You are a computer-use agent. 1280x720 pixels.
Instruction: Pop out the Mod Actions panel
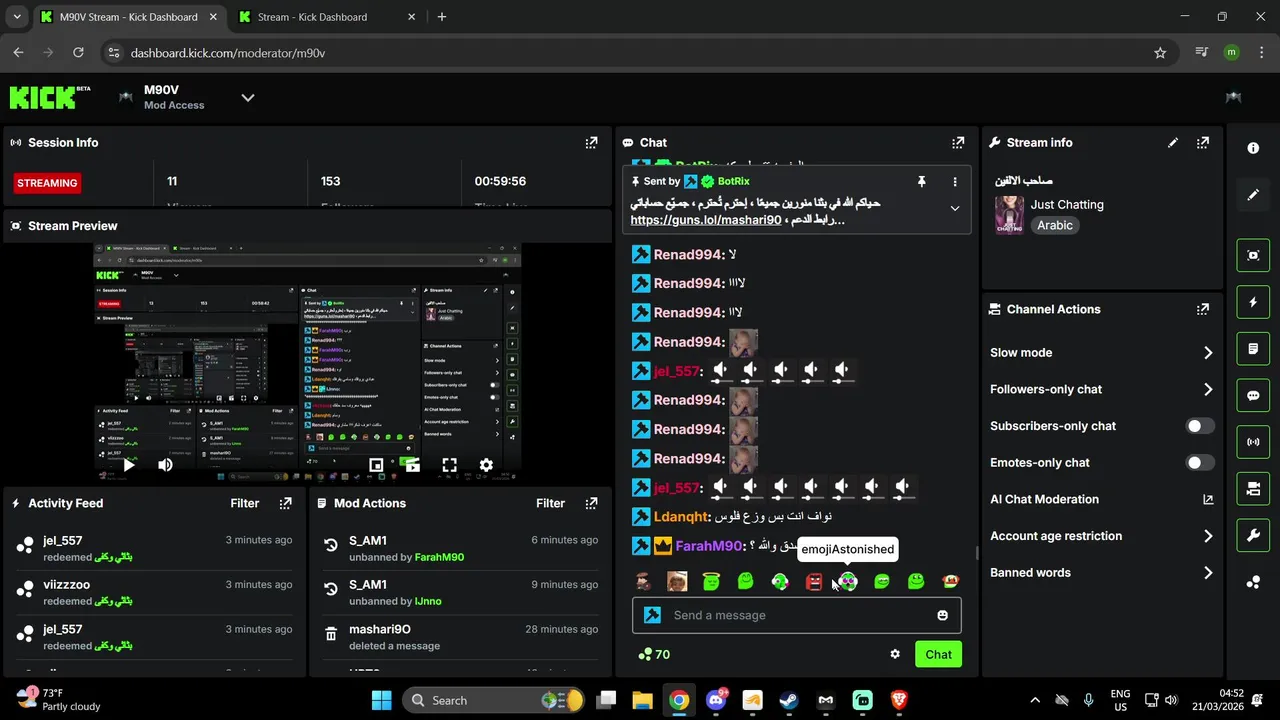coord(591,504)
